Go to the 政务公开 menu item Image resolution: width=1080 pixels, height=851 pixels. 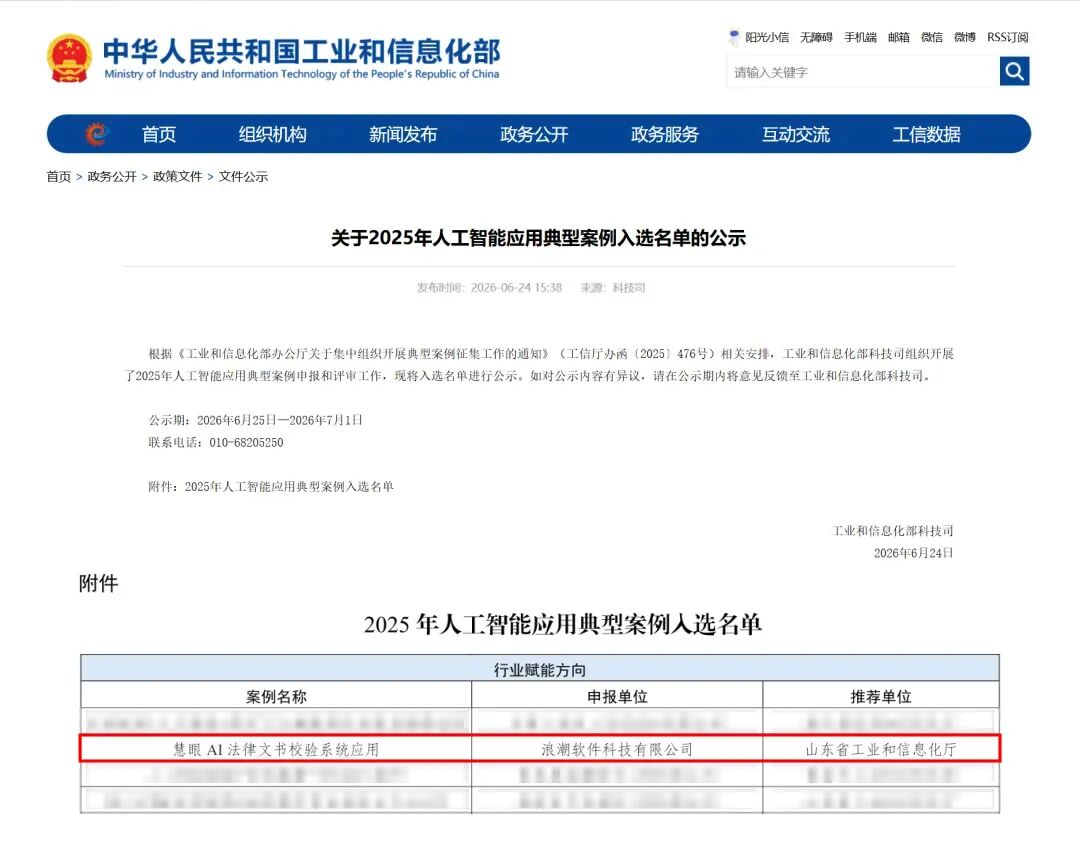tap(534, 134)
